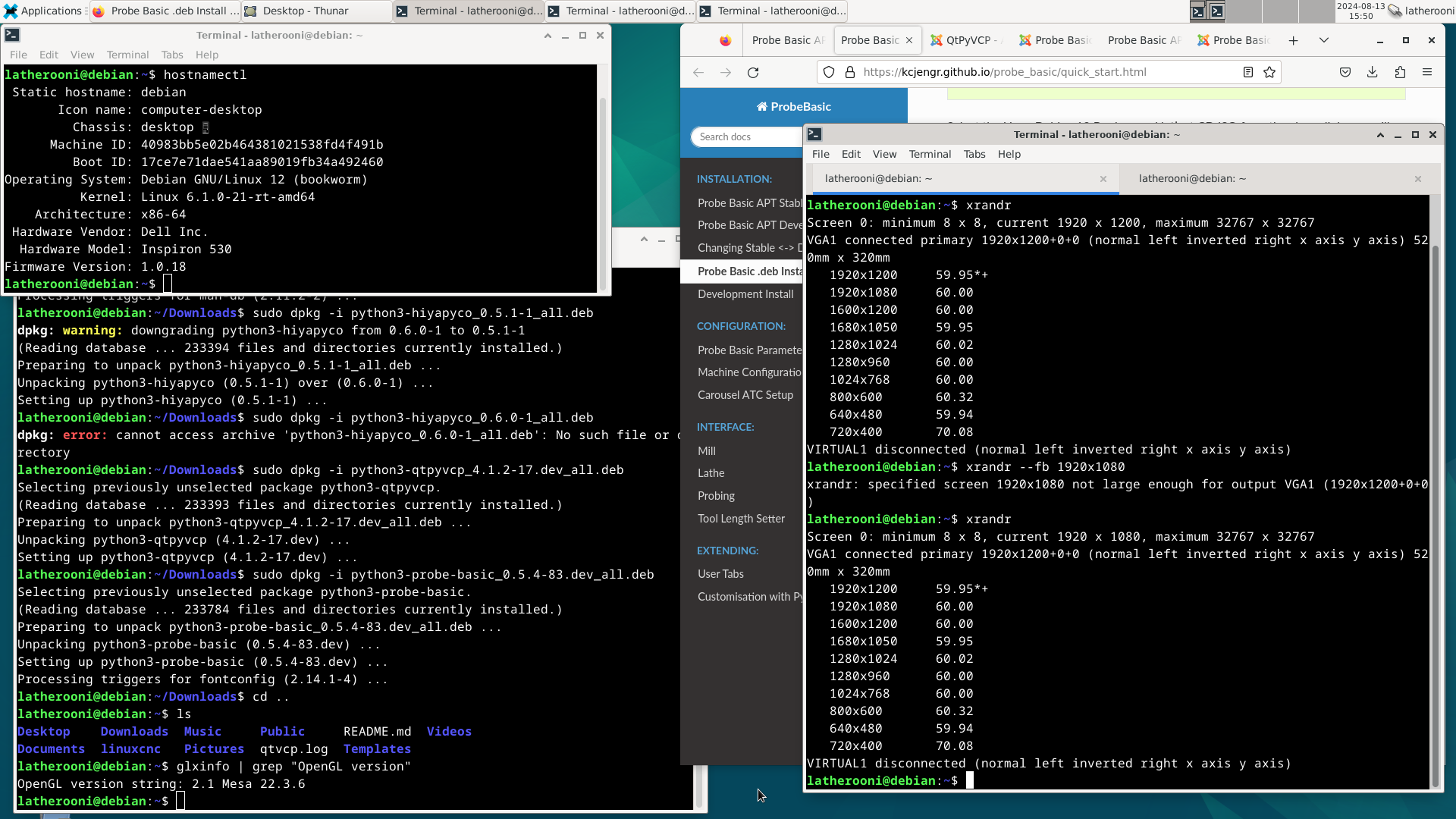Switch to second latherooni@debian terminal tab

pyautogui.click(x=1192, y=179)
